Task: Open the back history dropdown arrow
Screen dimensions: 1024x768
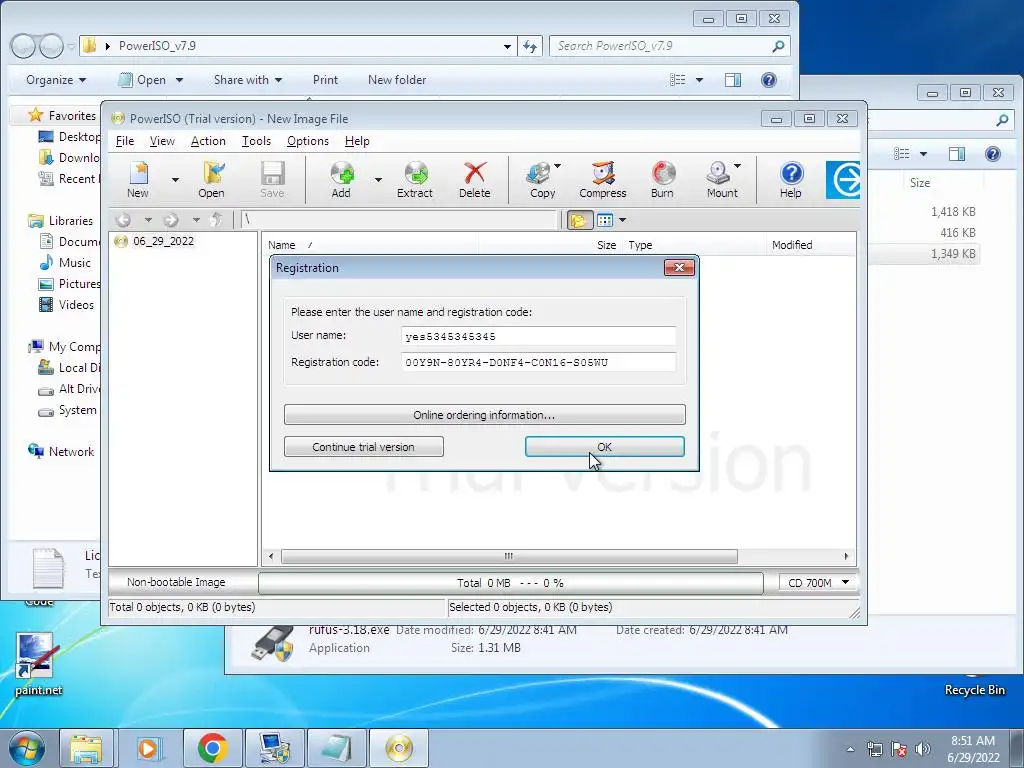Action: [x=148, y=220]
